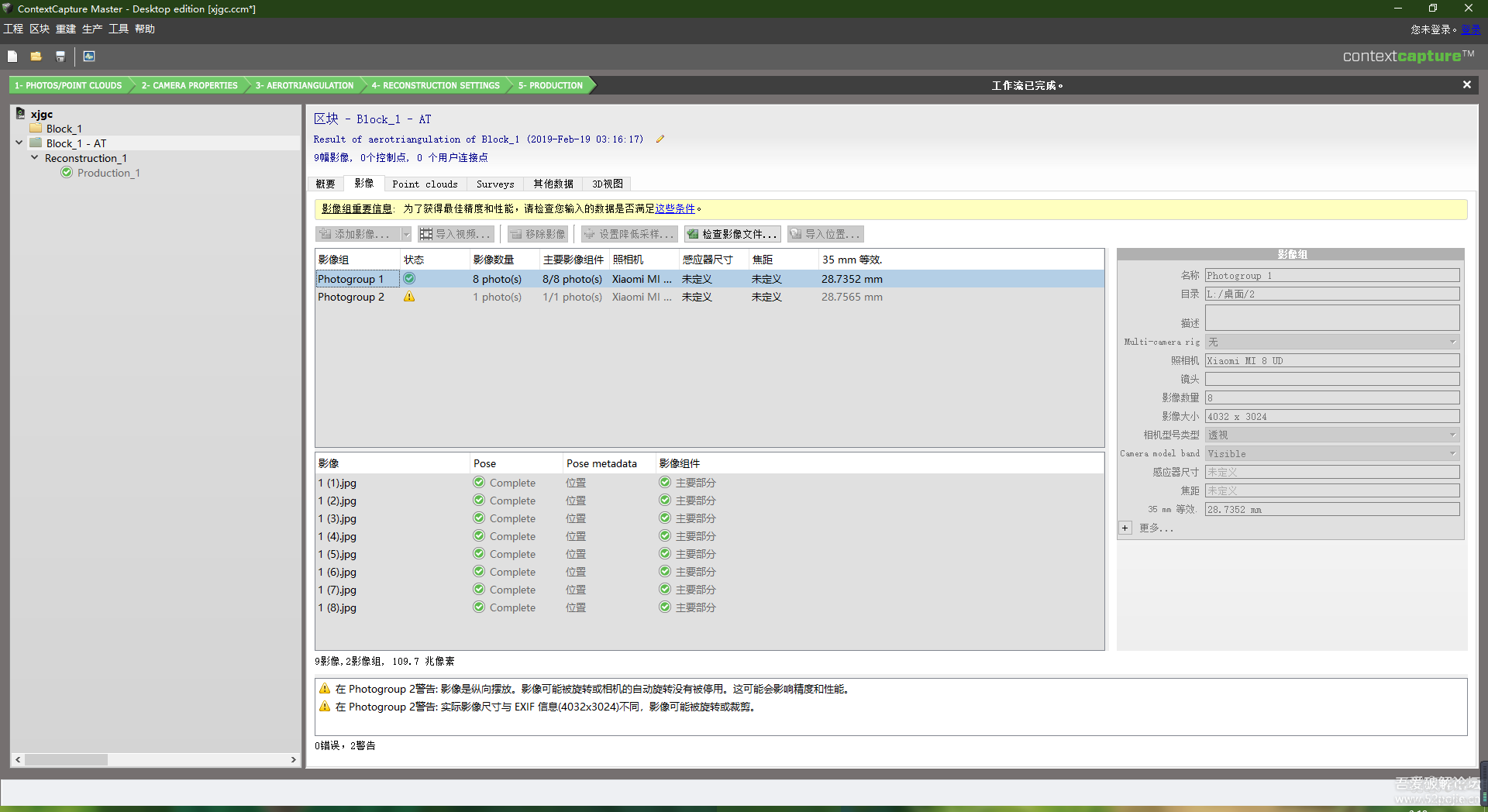1488x812 pixels.
Task: Collapse the Reconstruction_1 tree node
Action: tap(34, 157)
